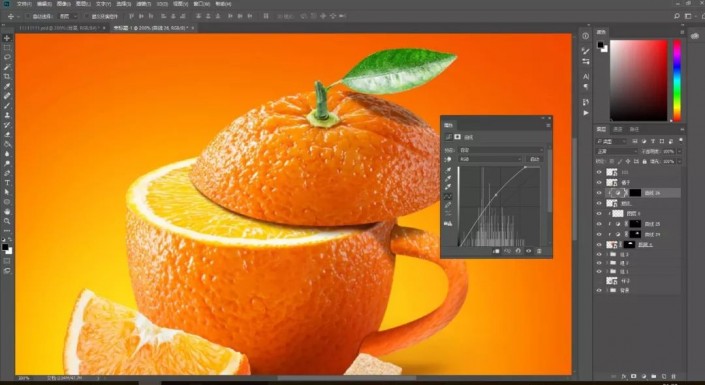Screen dimensions: 705x385
Task: Select the middle control point on the curve
Action: pos(496,195)
